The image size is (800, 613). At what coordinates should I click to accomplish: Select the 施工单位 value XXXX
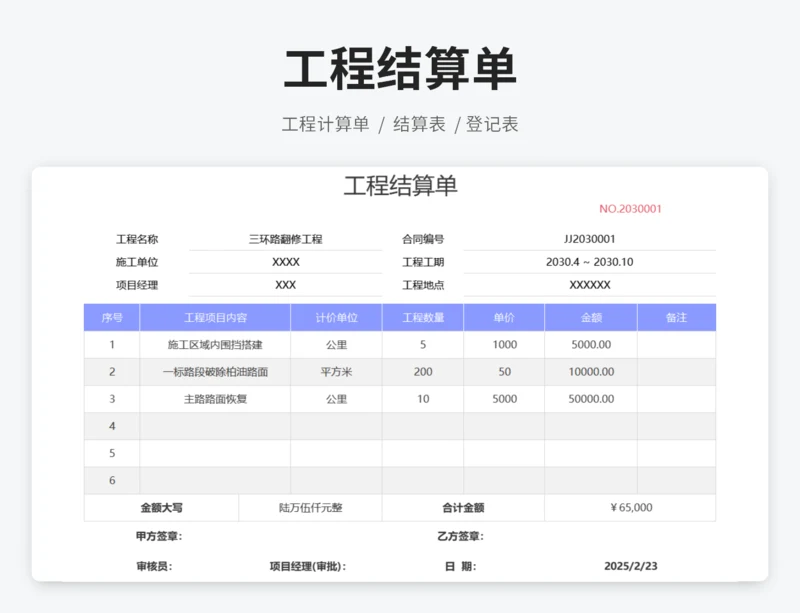coord(285,262)
